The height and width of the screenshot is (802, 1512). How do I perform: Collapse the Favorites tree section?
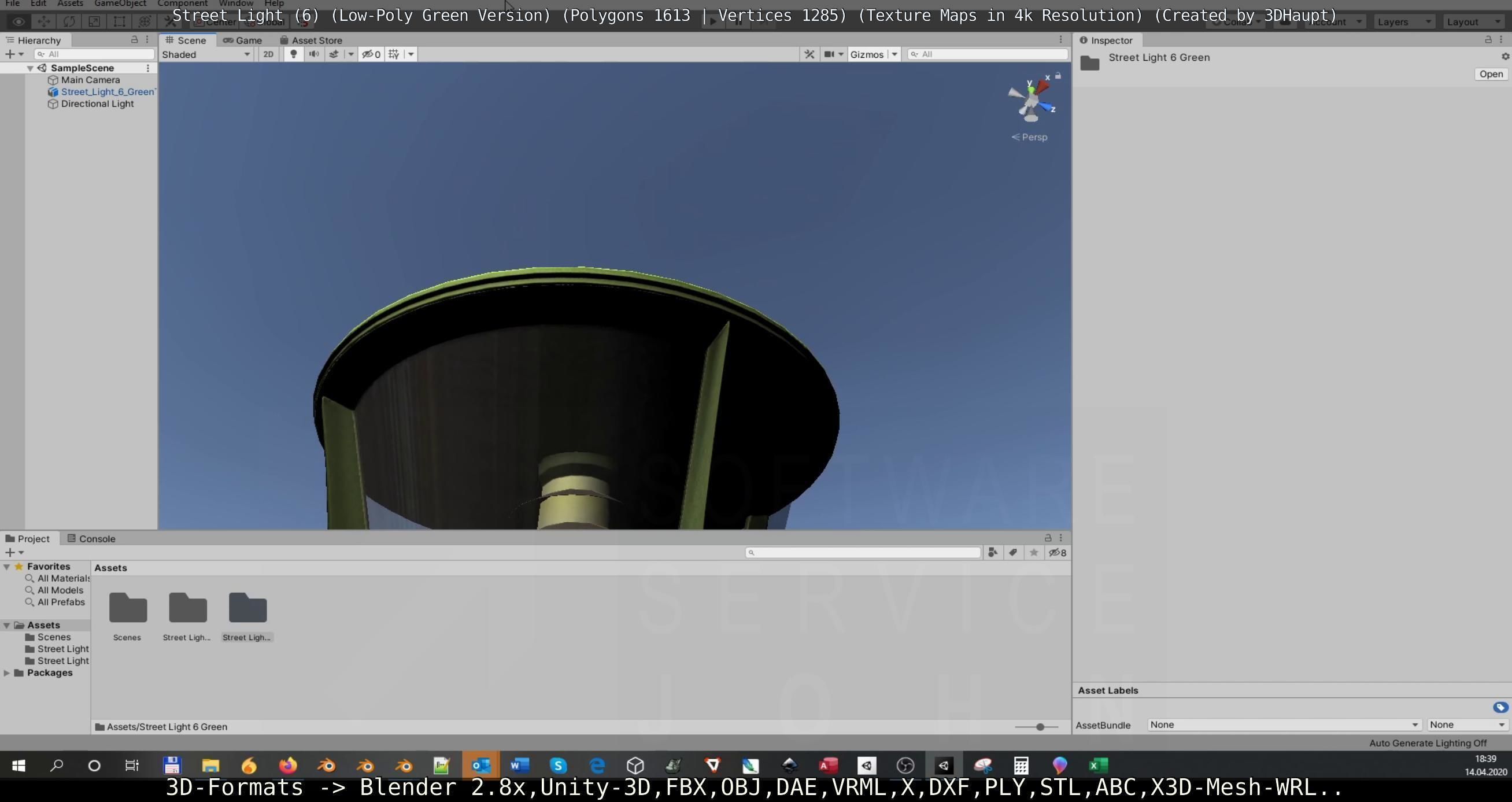point(7,567)
